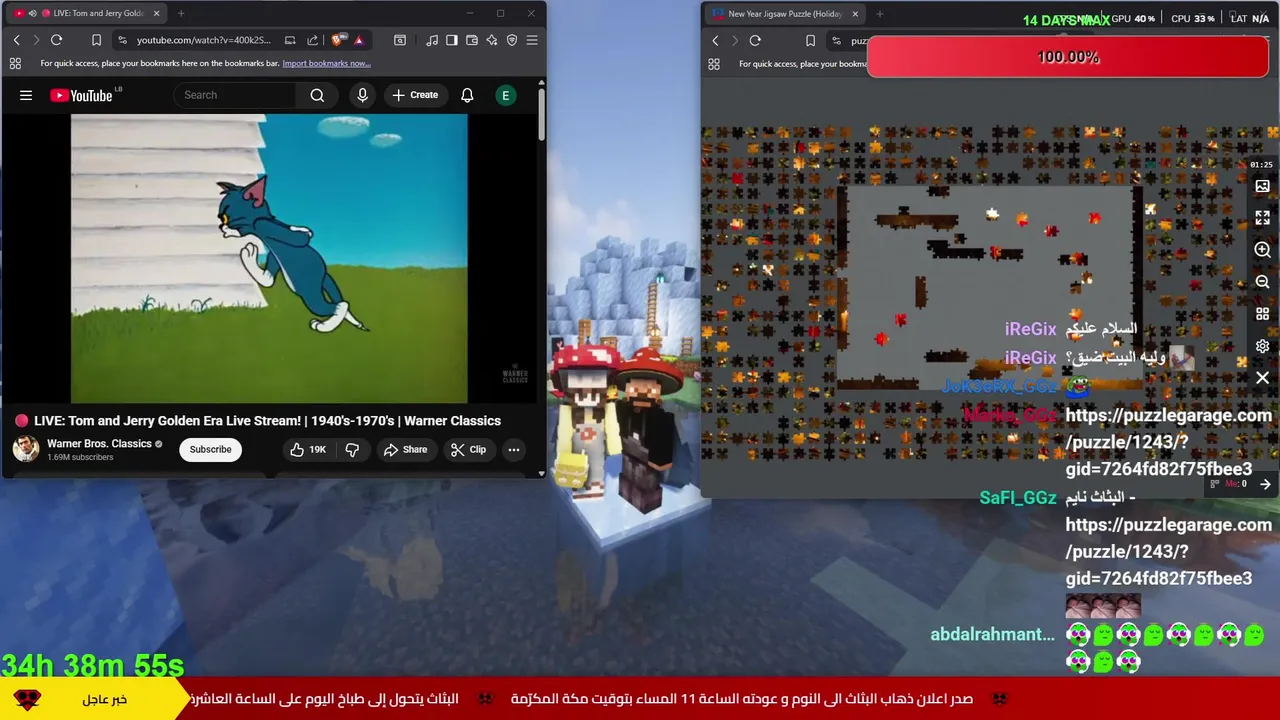Share the Tom and Jerry live stream
Image resolution: width=1280 pixels, height=720 pixels.
point(405,450)
